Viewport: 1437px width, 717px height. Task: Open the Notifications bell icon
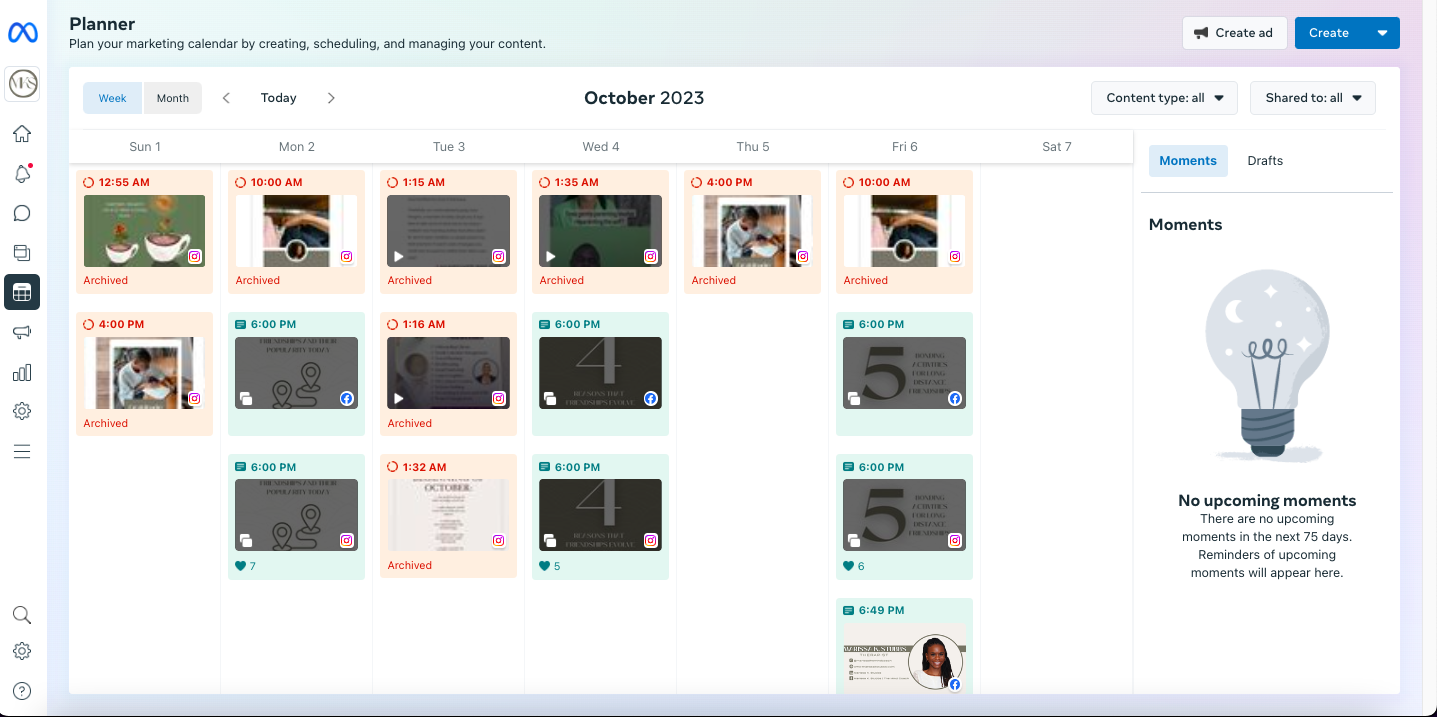[22, 173]
